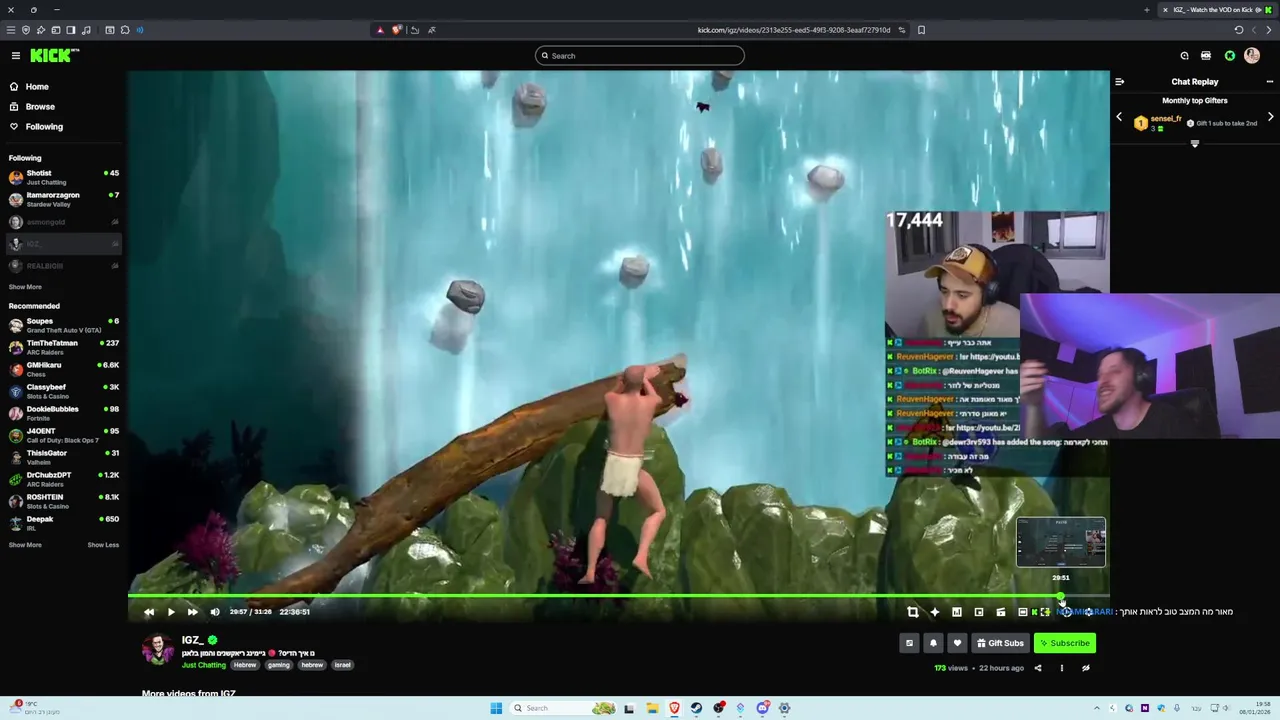Viewport: 1280px width, 720px height.
Task: Fast forward the video
Action: 193,612
